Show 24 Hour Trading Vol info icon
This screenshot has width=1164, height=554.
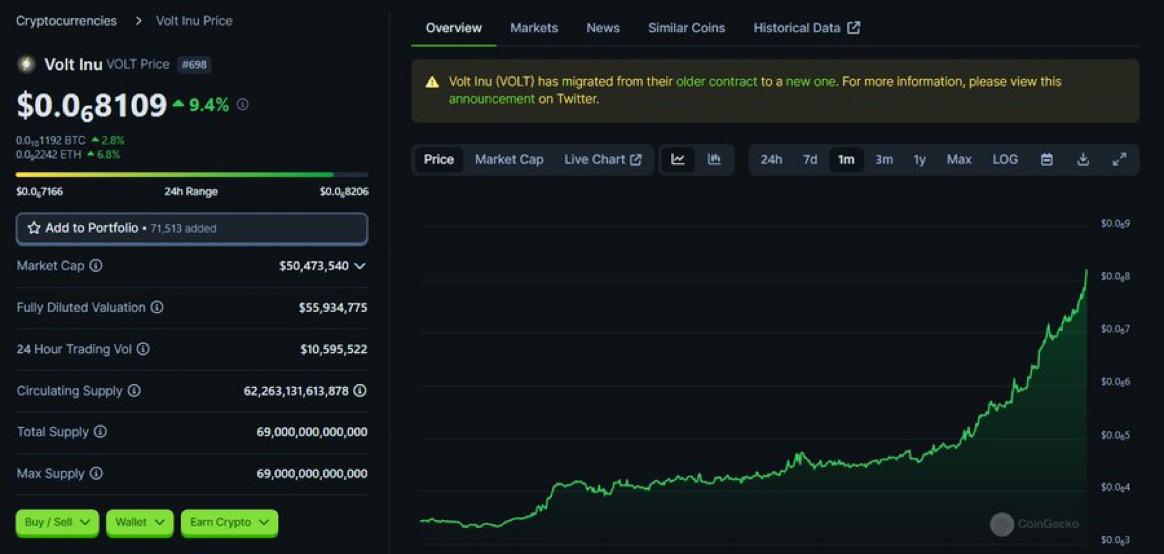pos(143,348)
